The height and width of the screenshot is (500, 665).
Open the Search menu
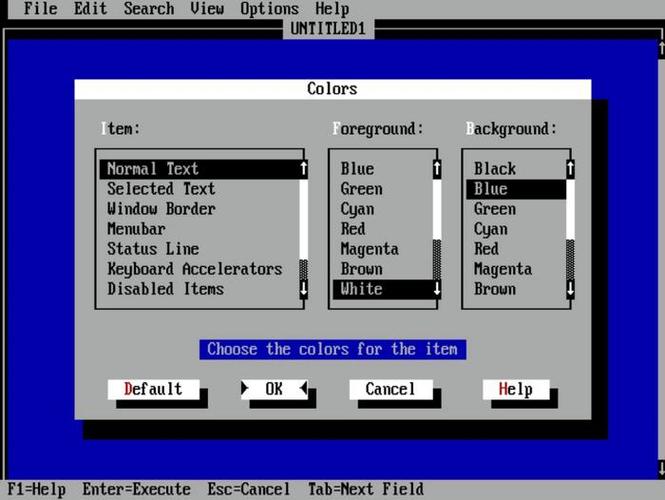(x=149, y=8)
